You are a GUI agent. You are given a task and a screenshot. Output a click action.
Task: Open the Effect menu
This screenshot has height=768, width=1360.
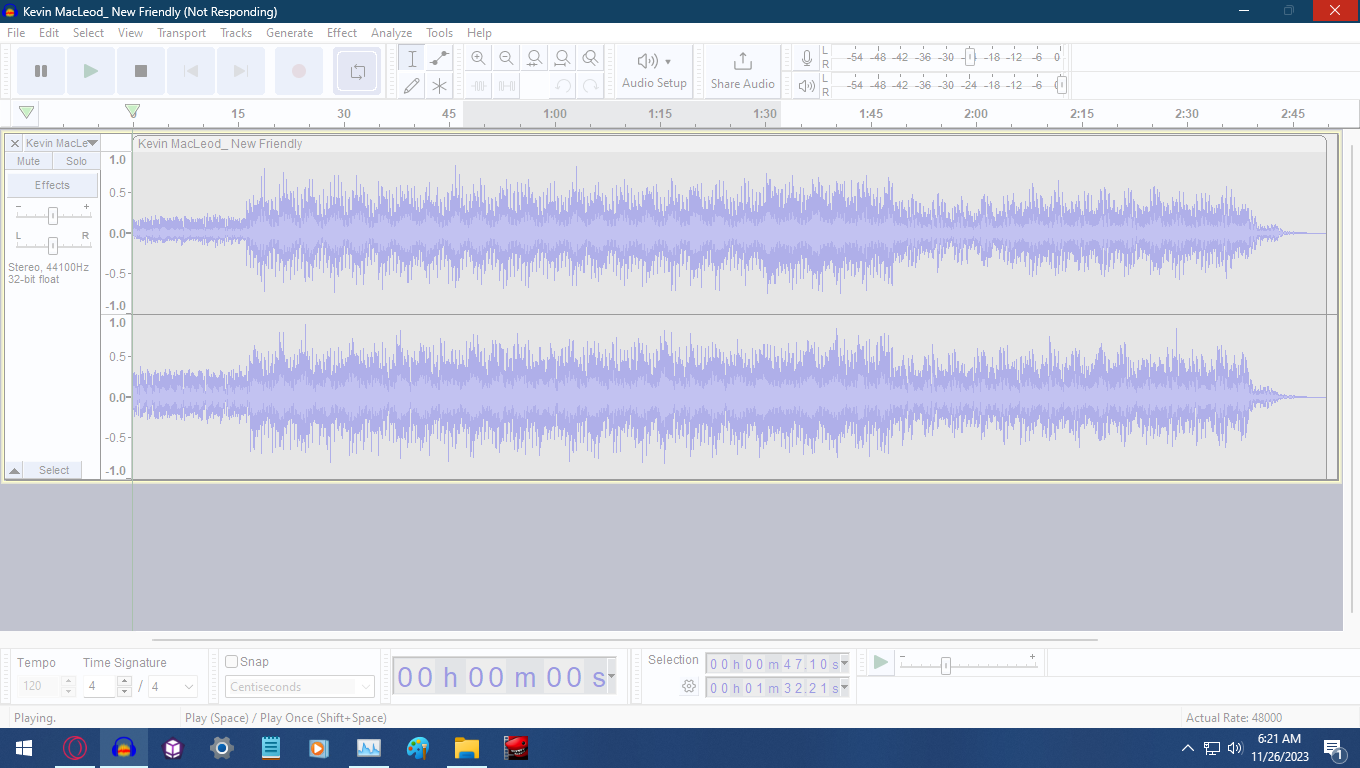coord(341,32)
